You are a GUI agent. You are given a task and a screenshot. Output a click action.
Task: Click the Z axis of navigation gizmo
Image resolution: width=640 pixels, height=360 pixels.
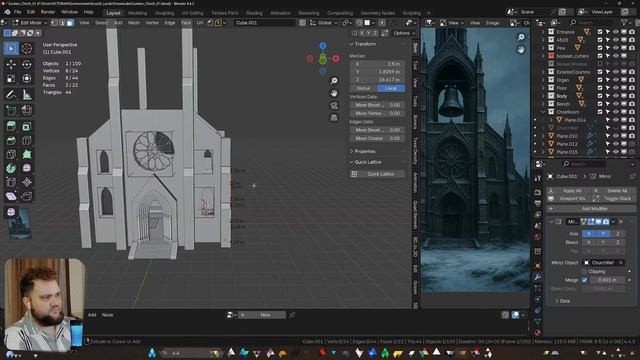pyautogui.click(x=322, y=46)
